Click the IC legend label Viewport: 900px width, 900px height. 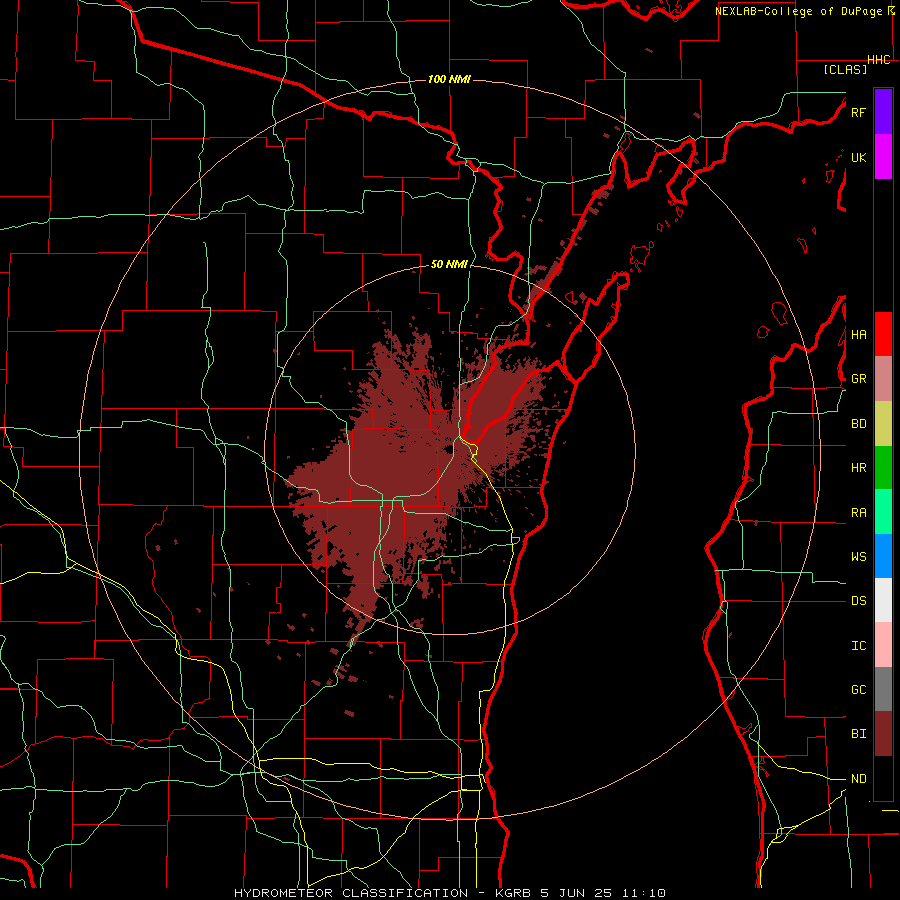pyautogui.click(x=858, y=646)
